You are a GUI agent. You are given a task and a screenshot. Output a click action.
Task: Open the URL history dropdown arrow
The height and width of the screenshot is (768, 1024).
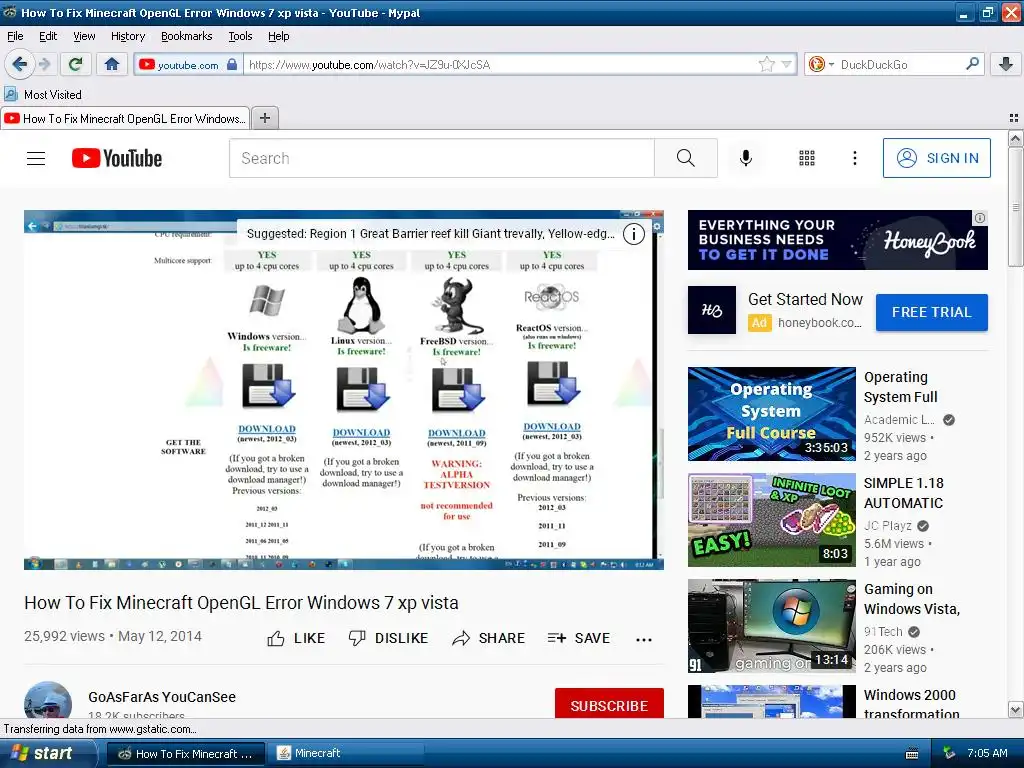click(x=786, y=64)
